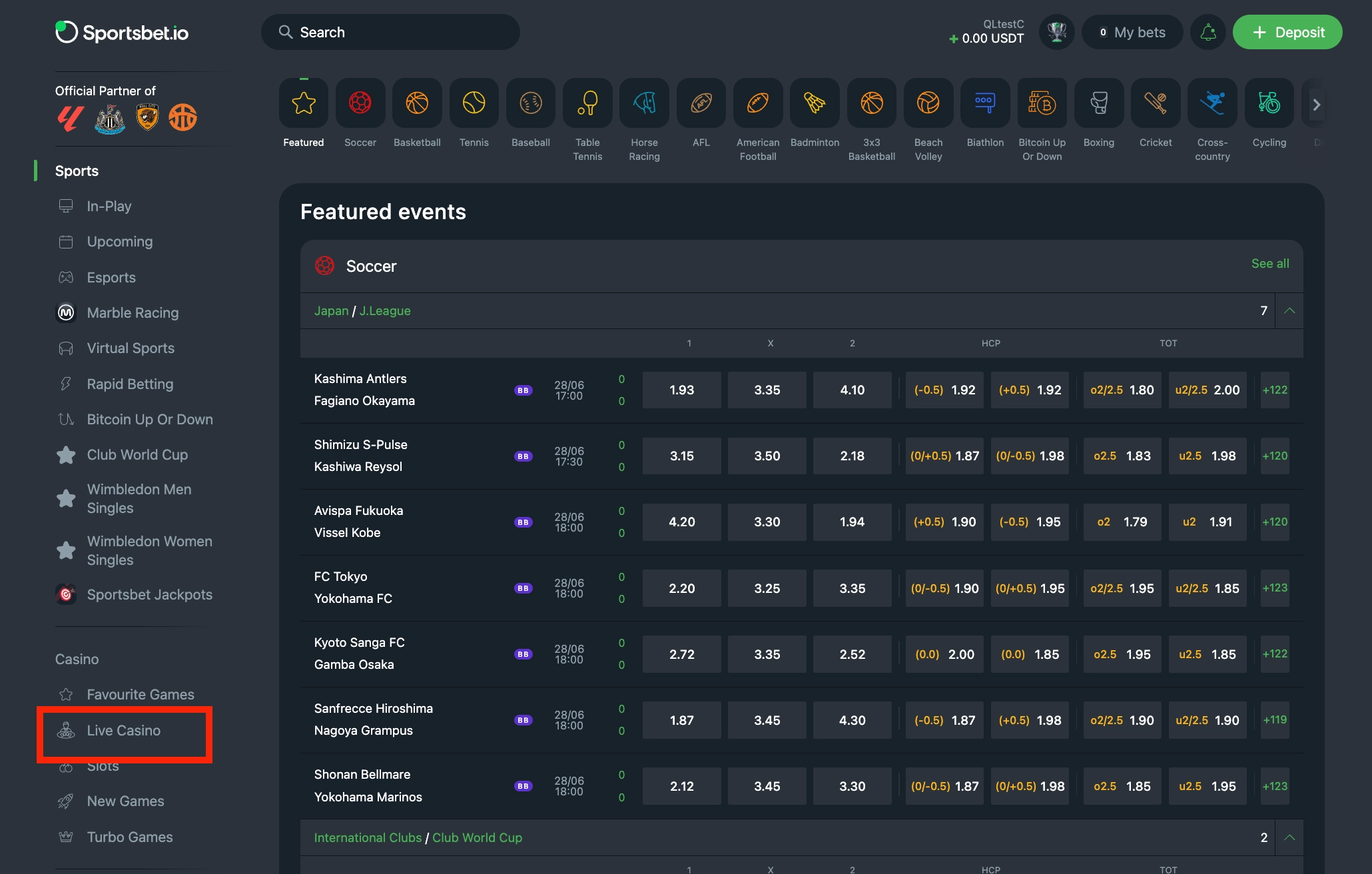Screen dimensions: 1372x874
Task: Open the 3x3 Basketball icon
Action: (872, 103)
